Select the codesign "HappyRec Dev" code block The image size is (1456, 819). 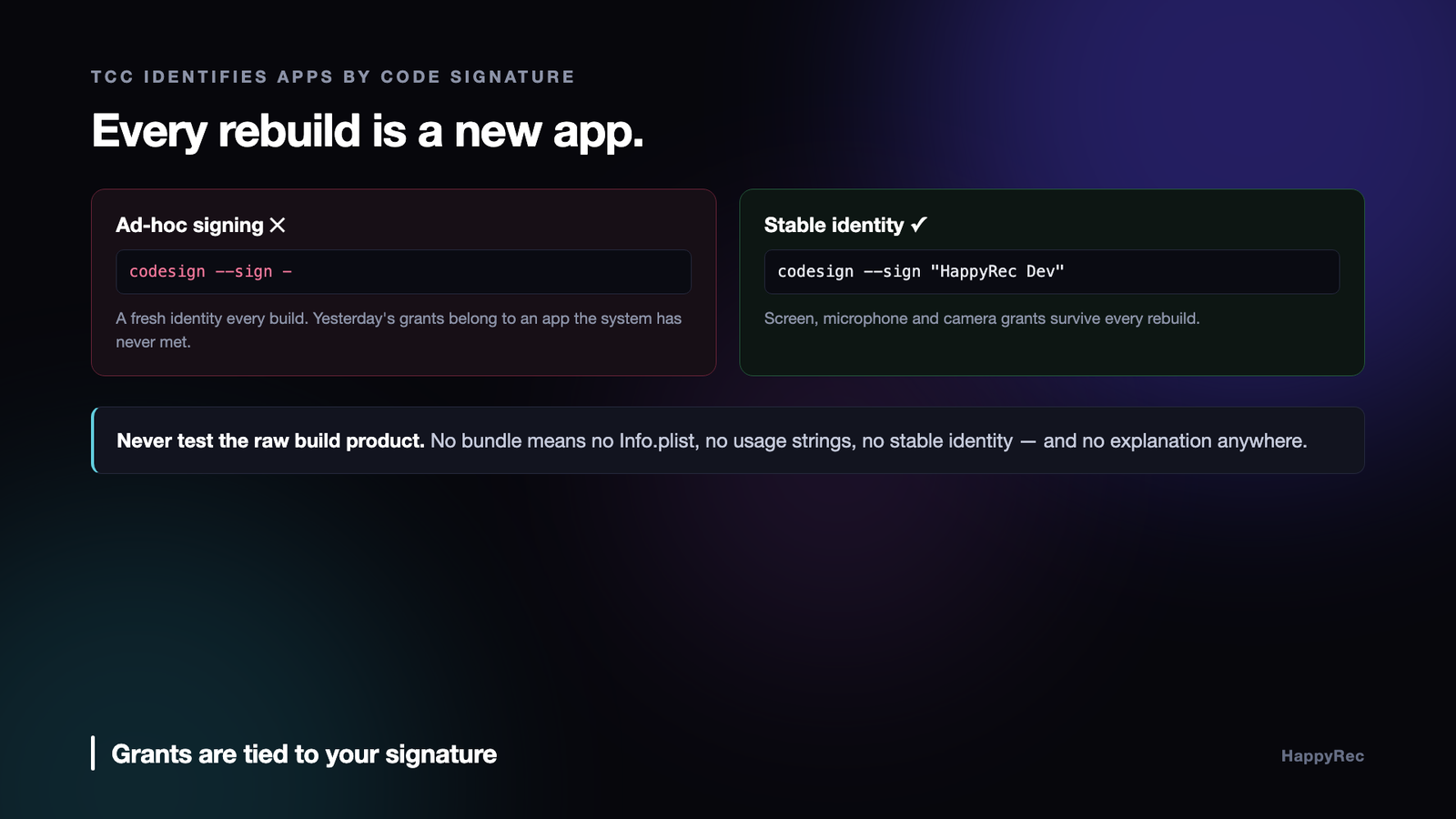tap(1051, 271)
